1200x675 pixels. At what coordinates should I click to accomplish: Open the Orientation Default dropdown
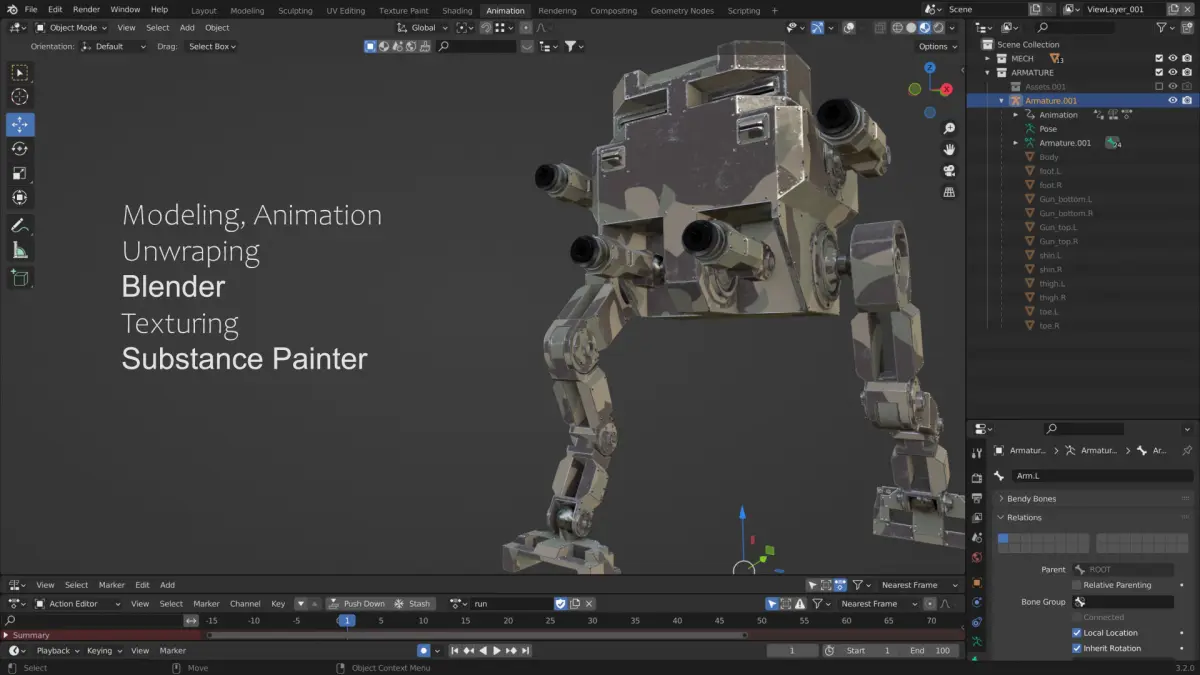click(x=113, y=47)
